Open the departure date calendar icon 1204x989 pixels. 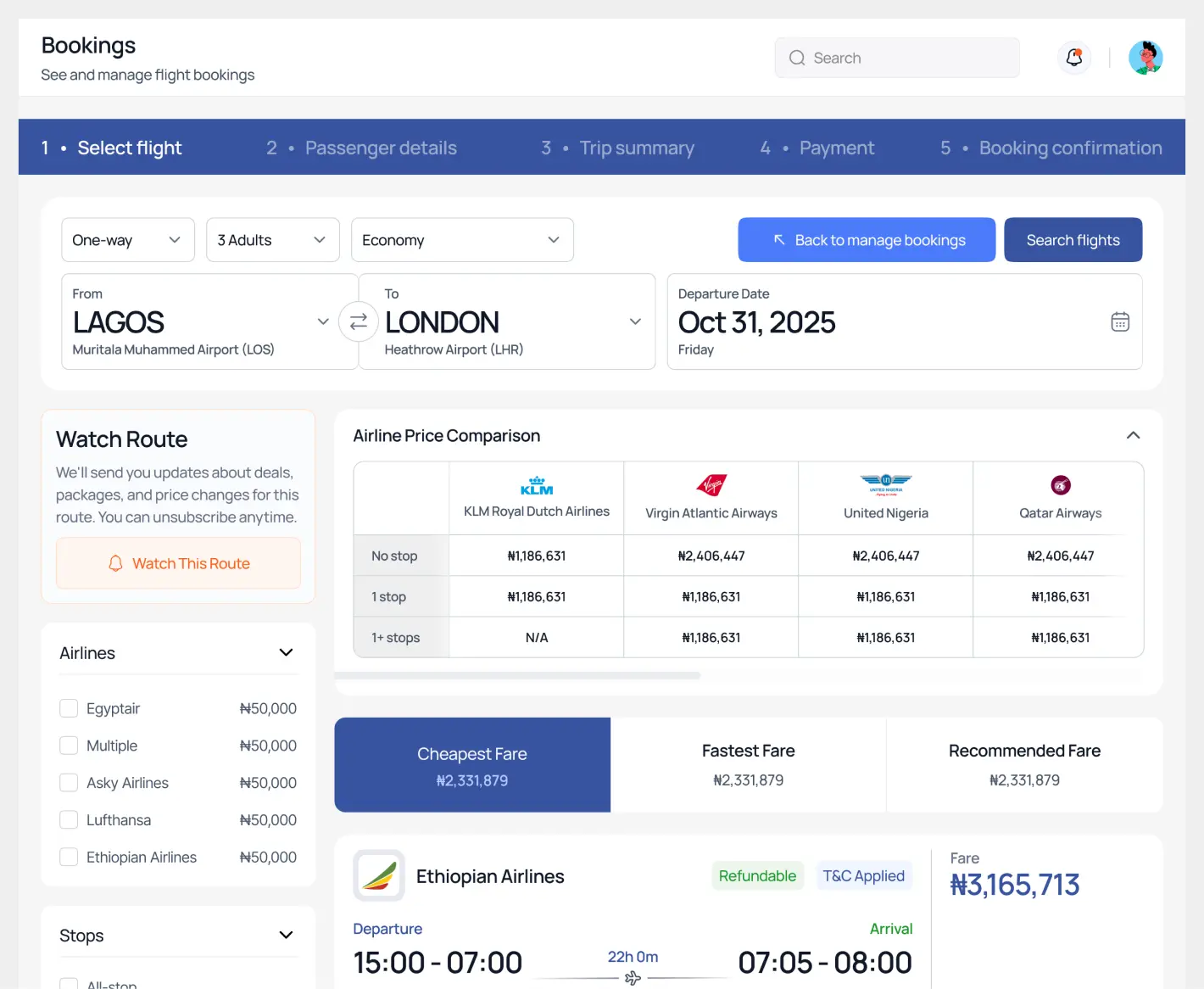(1120, 322)
